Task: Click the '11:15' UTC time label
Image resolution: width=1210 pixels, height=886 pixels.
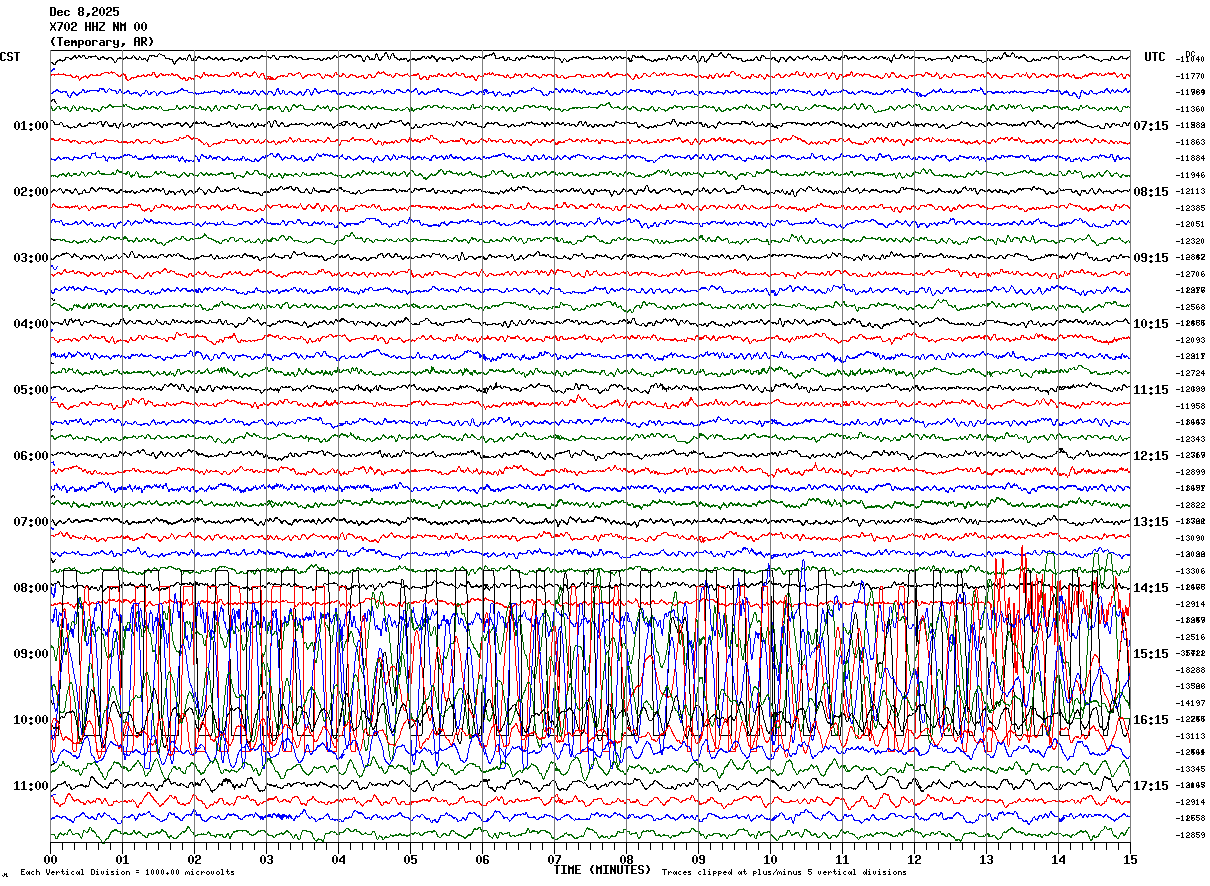Action: (x=1151, y=390)
